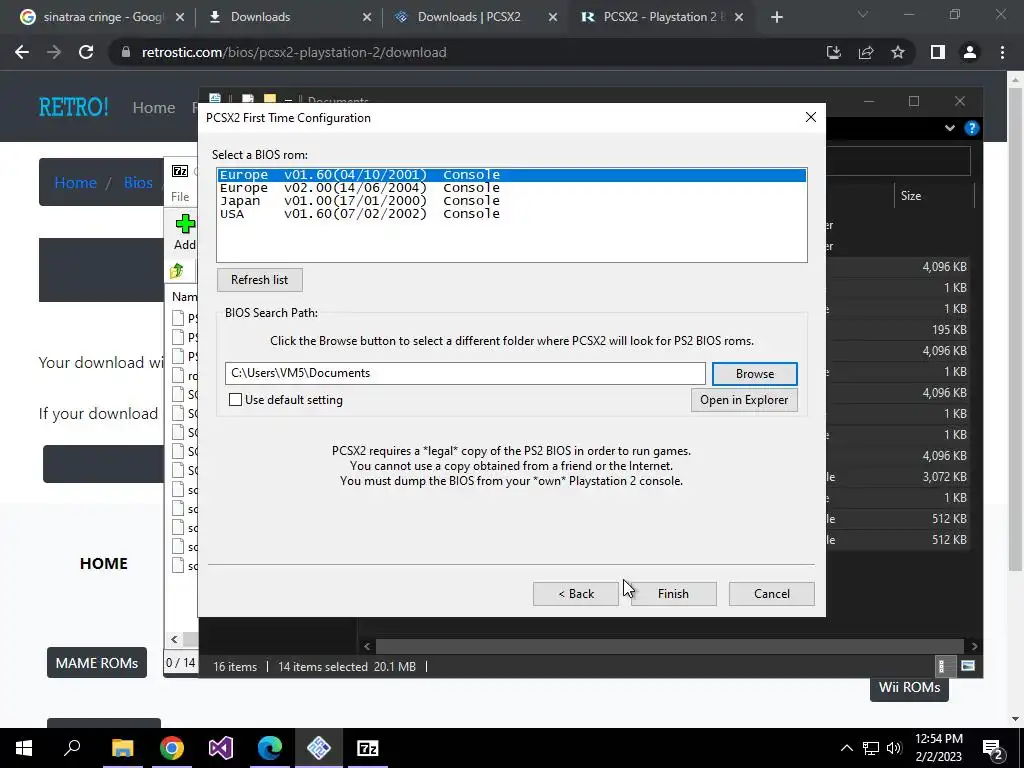The image size is (1024, 768).
Task: Click the RETRO! site logo
Action: click(x=73, y=107)
